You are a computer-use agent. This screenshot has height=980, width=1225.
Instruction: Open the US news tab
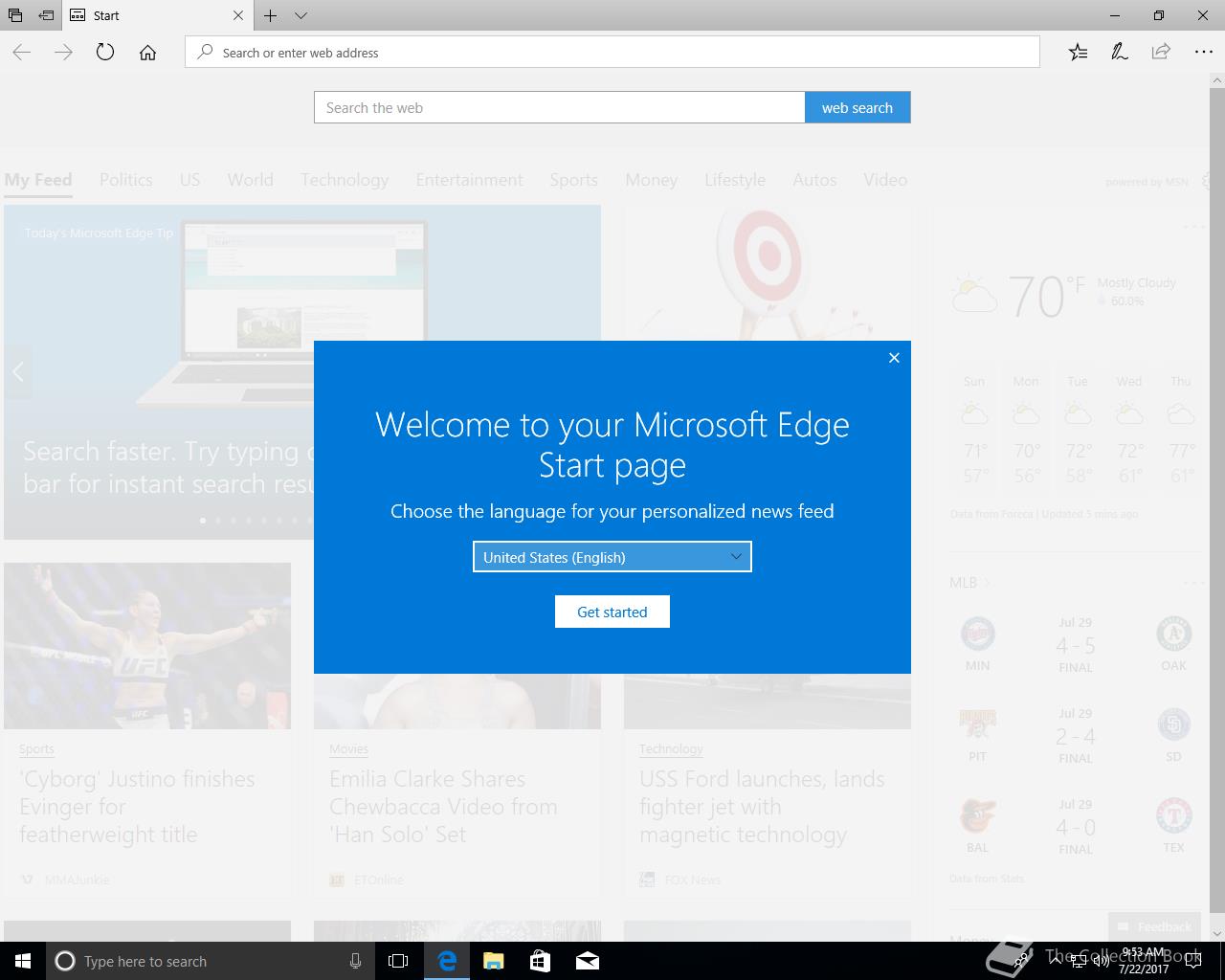pos(189,180)
